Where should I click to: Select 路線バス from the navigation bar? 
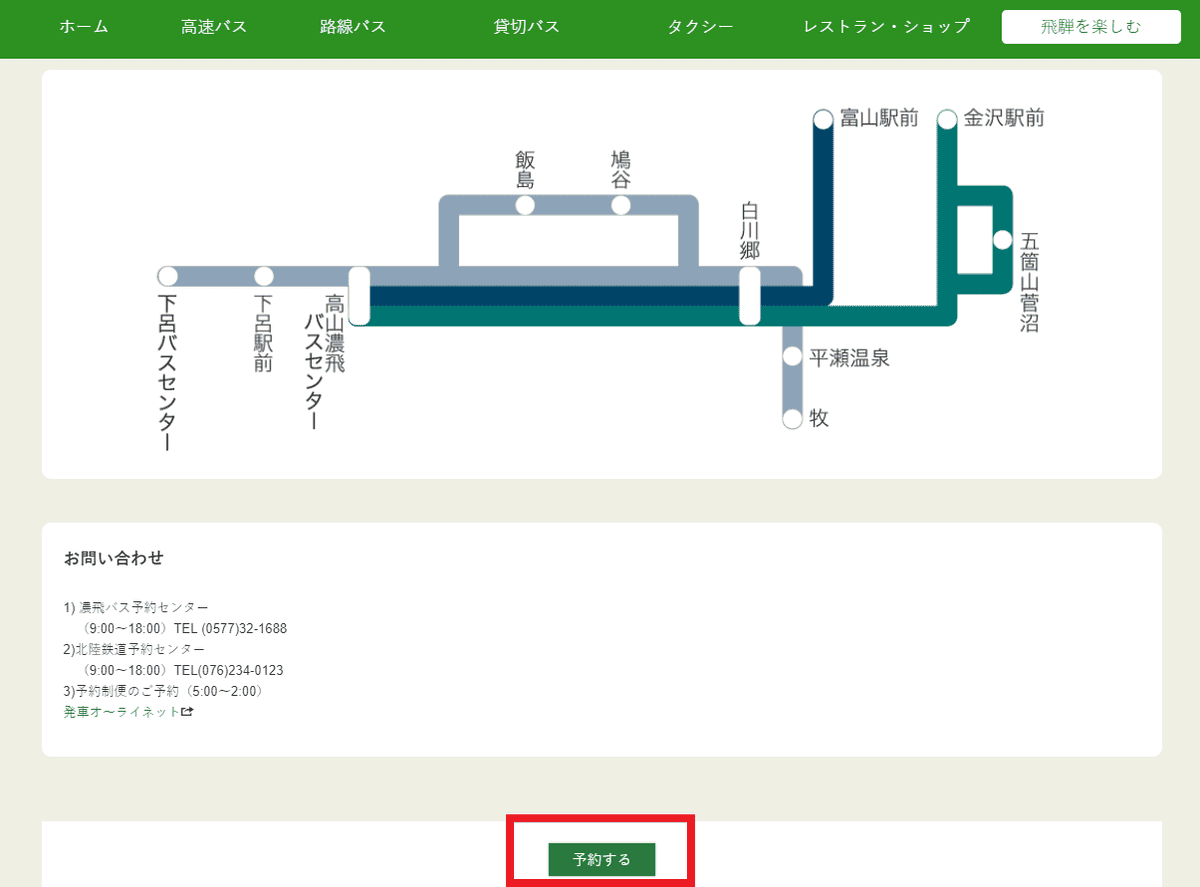pos(352,27)
